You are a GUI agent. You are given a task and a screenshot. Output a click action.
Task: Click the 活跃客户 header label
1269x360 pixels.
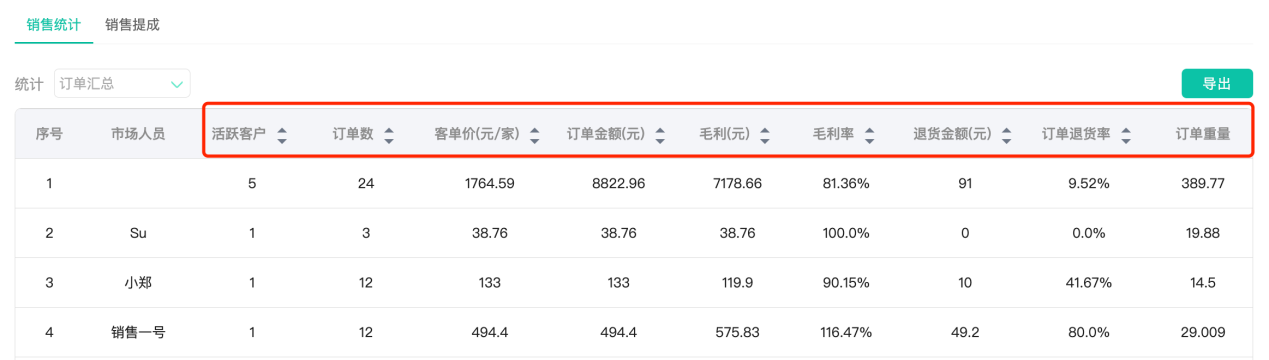(x=239, y=134)
